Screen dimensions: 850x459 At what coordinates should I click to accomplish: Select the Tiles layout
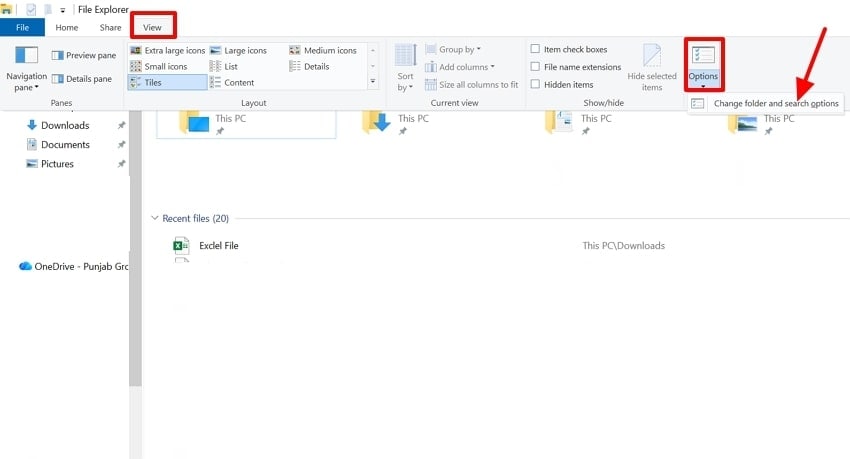168,82
